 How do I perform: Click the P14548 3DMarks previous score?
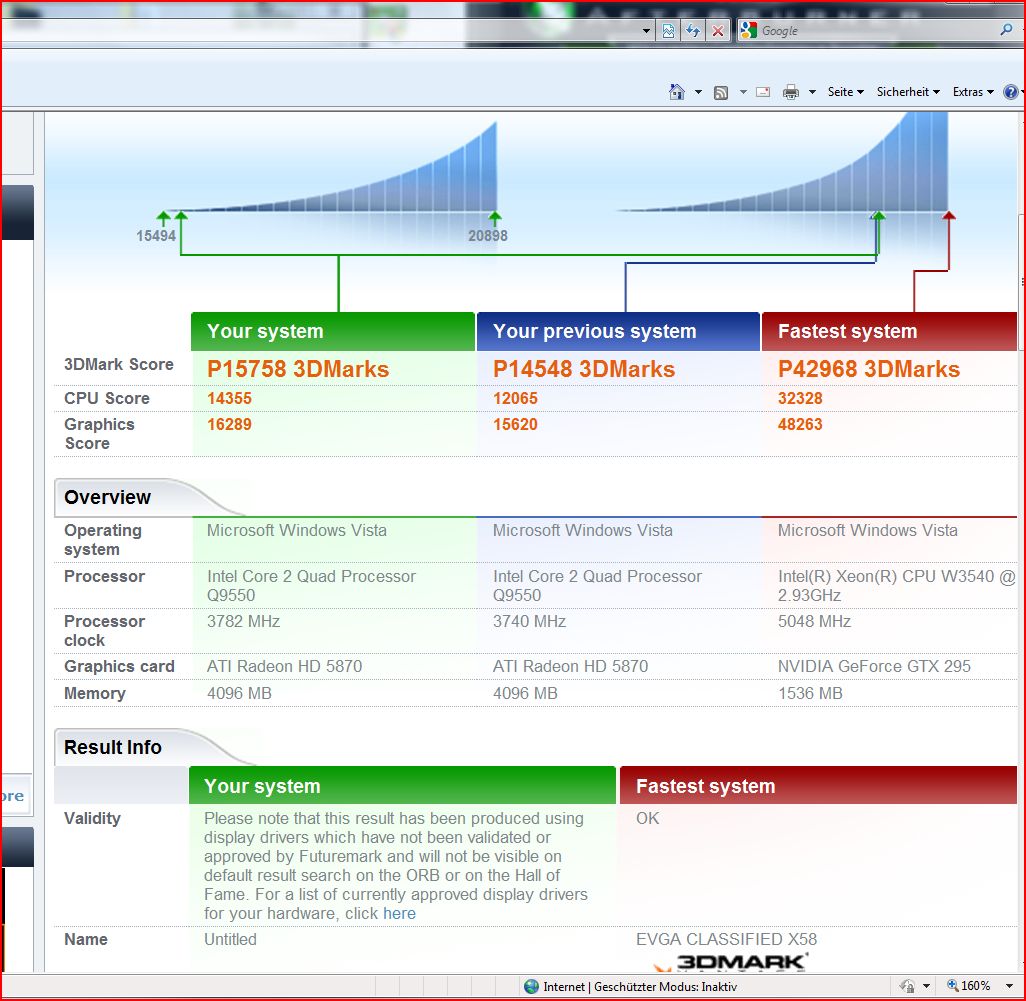click(584, 369)
